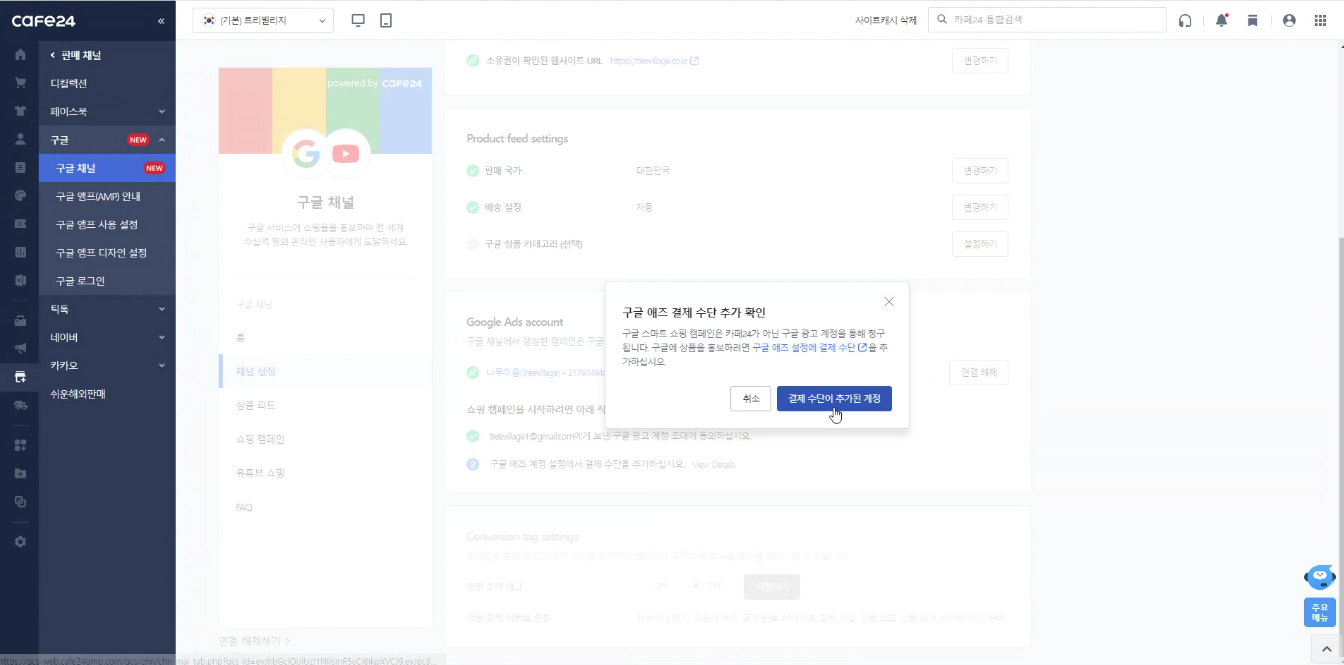1344x665 pixels.
Task: Open headset customer support icon
Action: pyautogui.click(x=1185, y=20)
